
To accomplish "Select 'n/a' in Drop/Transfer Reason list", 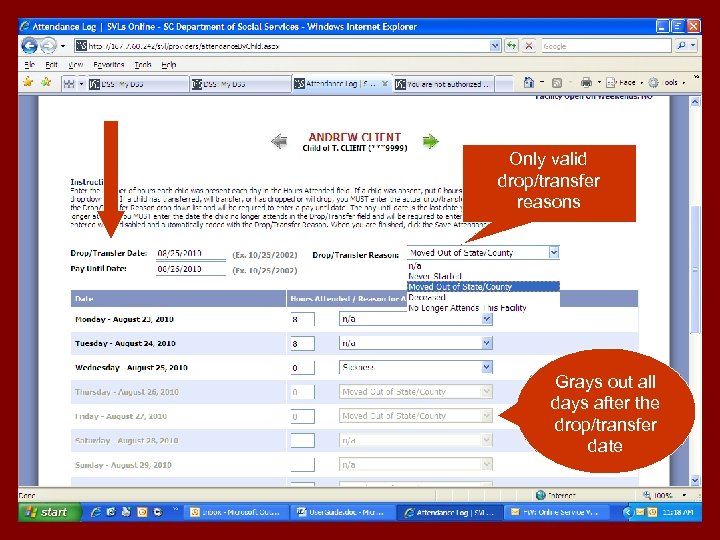I will 415,266.
